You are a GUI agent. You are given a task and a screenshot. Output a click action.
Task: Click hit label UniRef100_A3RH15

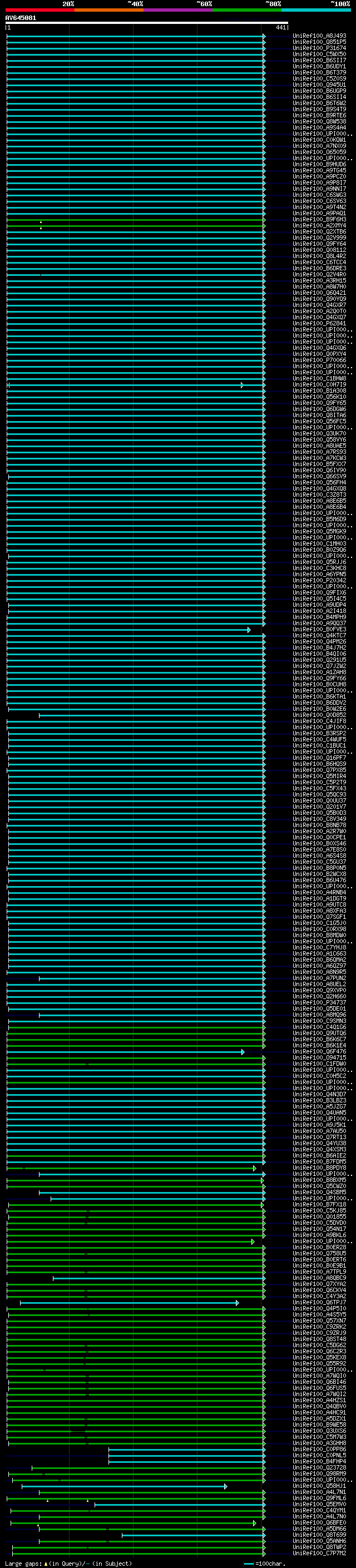[x=319, y=280]
